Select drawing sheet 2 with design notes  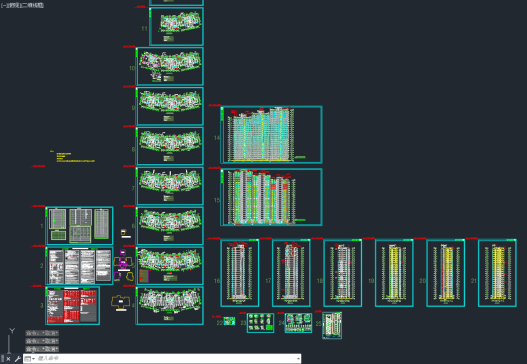(79, 266)
